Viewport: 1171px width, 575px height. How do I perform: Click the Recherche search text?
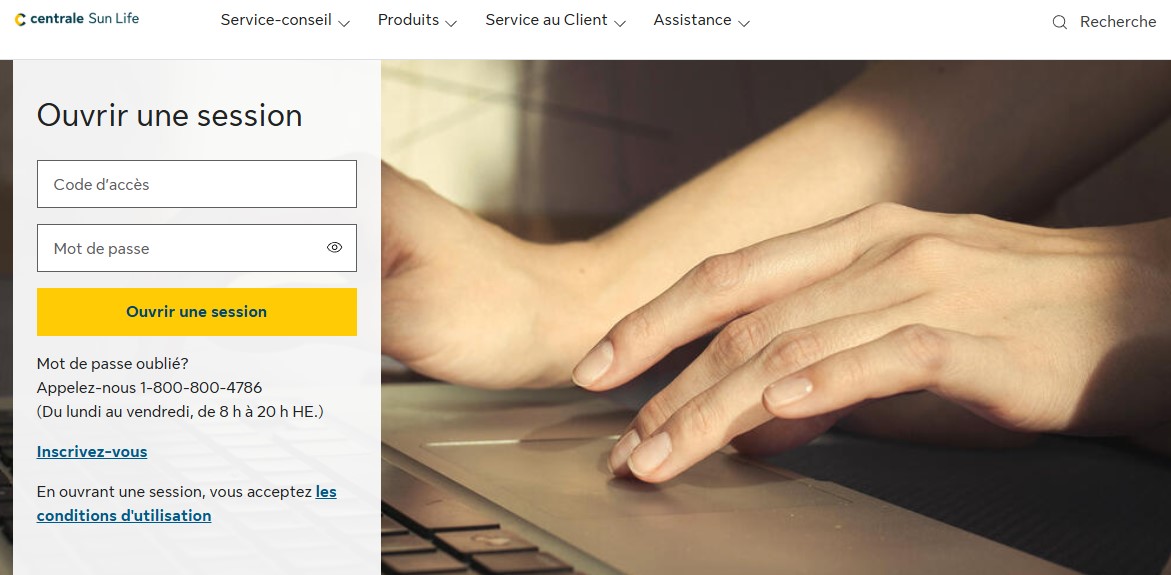(1118, 22)
